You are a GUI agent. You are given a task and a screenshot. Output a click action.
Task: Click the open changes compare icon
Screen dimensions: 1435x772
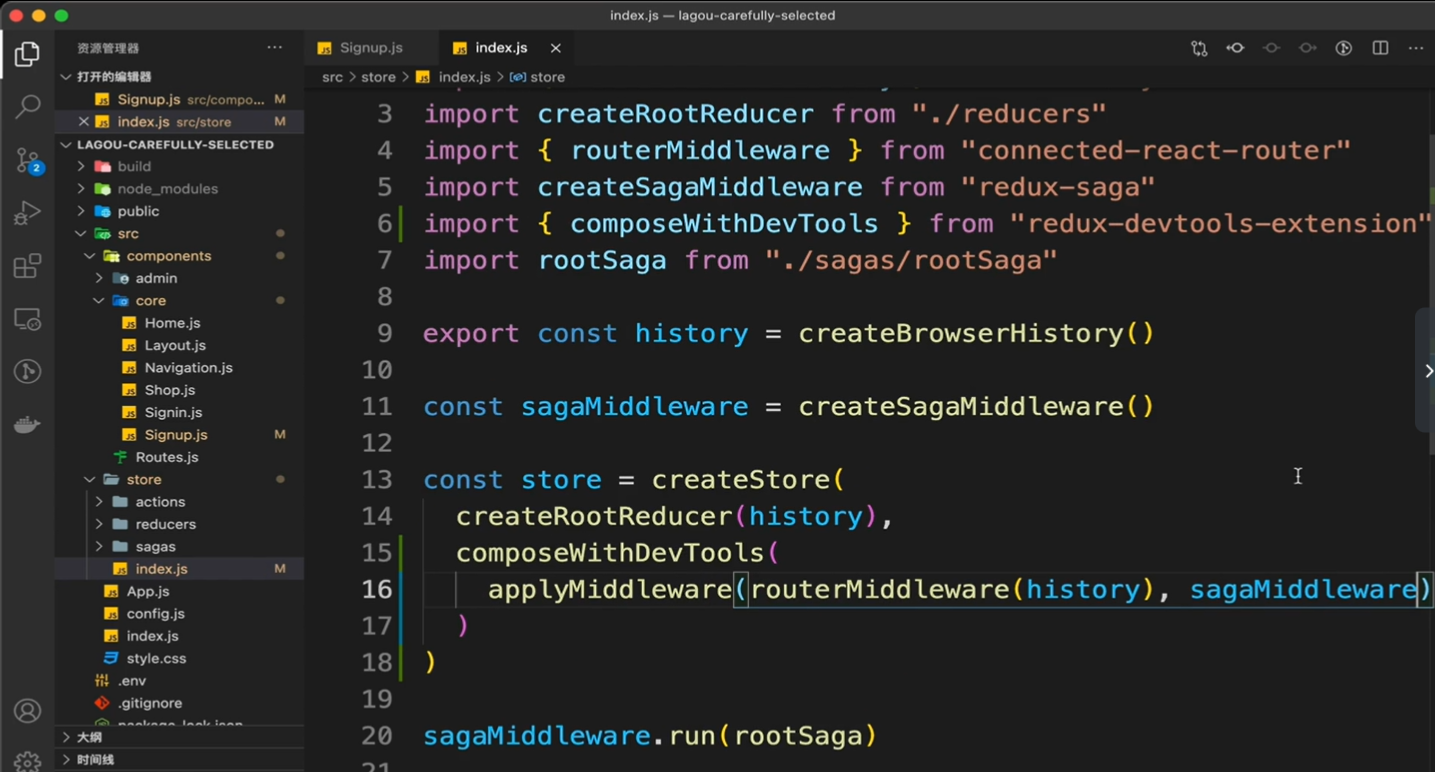(x=1199, y=48)
